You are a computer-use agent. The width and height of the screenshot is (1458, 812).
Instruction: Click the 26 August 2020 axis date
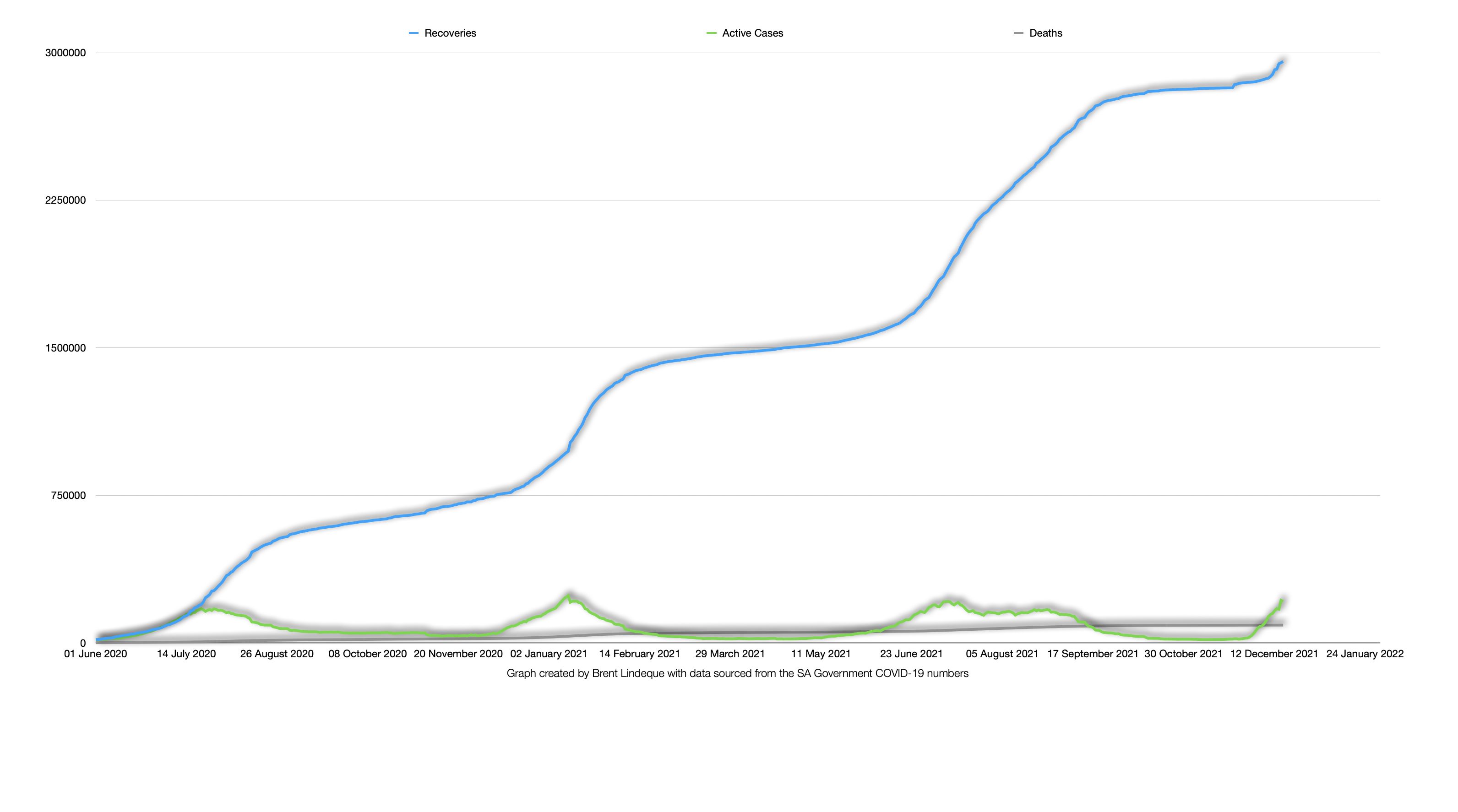click(277, 654)
